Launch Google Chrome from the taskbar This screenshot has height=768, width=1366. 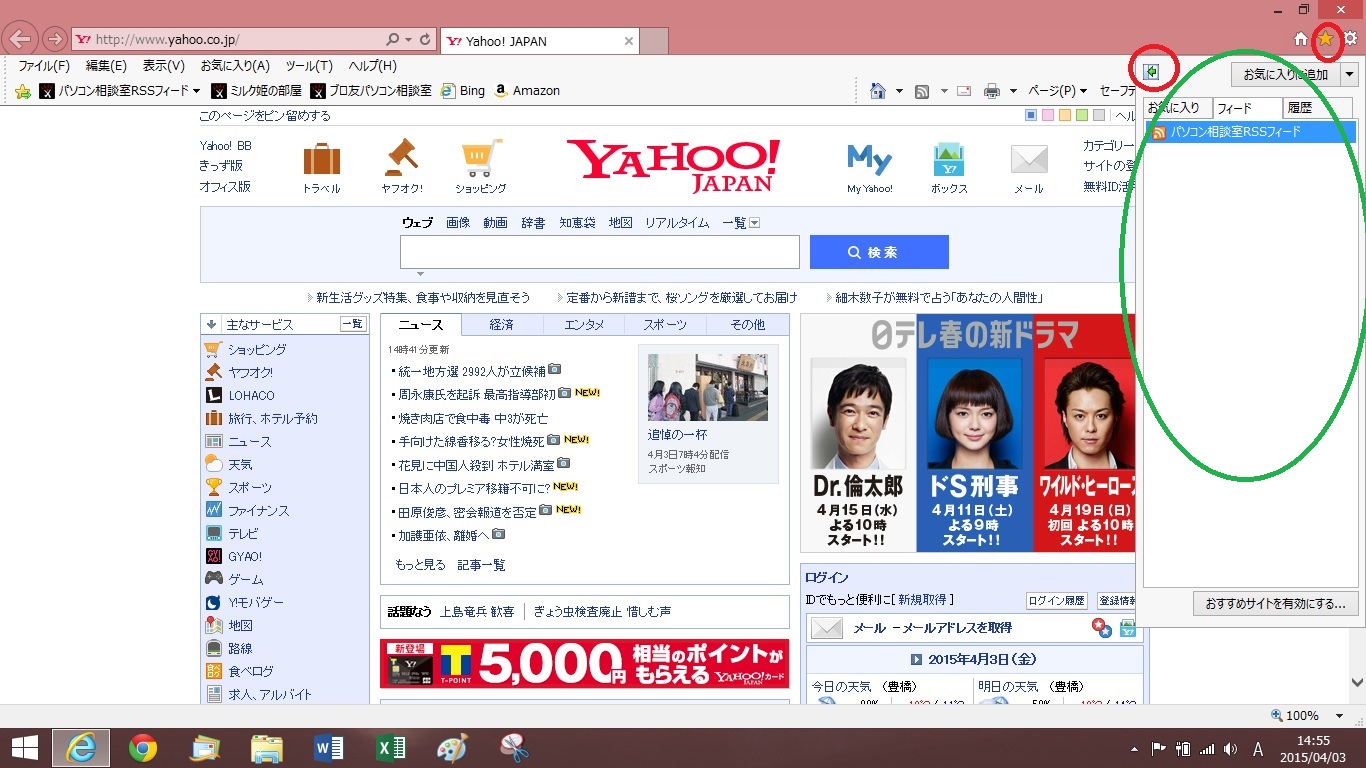pyautogui.click(x=143, y=748)
